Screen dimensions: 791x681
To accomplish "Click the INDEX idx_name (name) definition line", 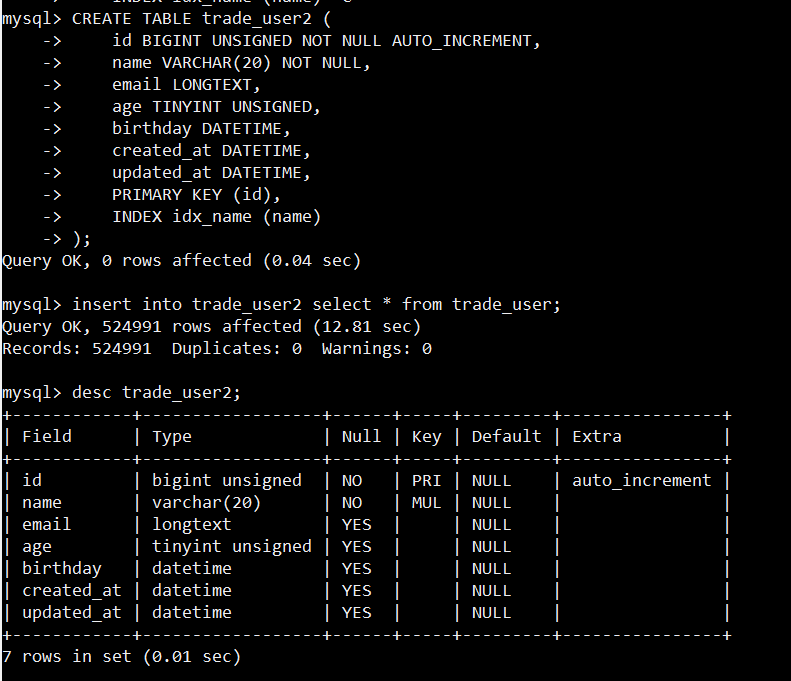I will [x=216, y=216].
